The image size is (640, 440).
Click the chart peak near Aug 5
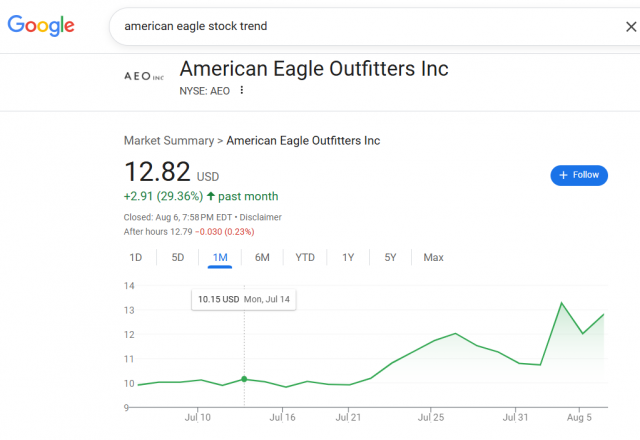click(562, 303)
